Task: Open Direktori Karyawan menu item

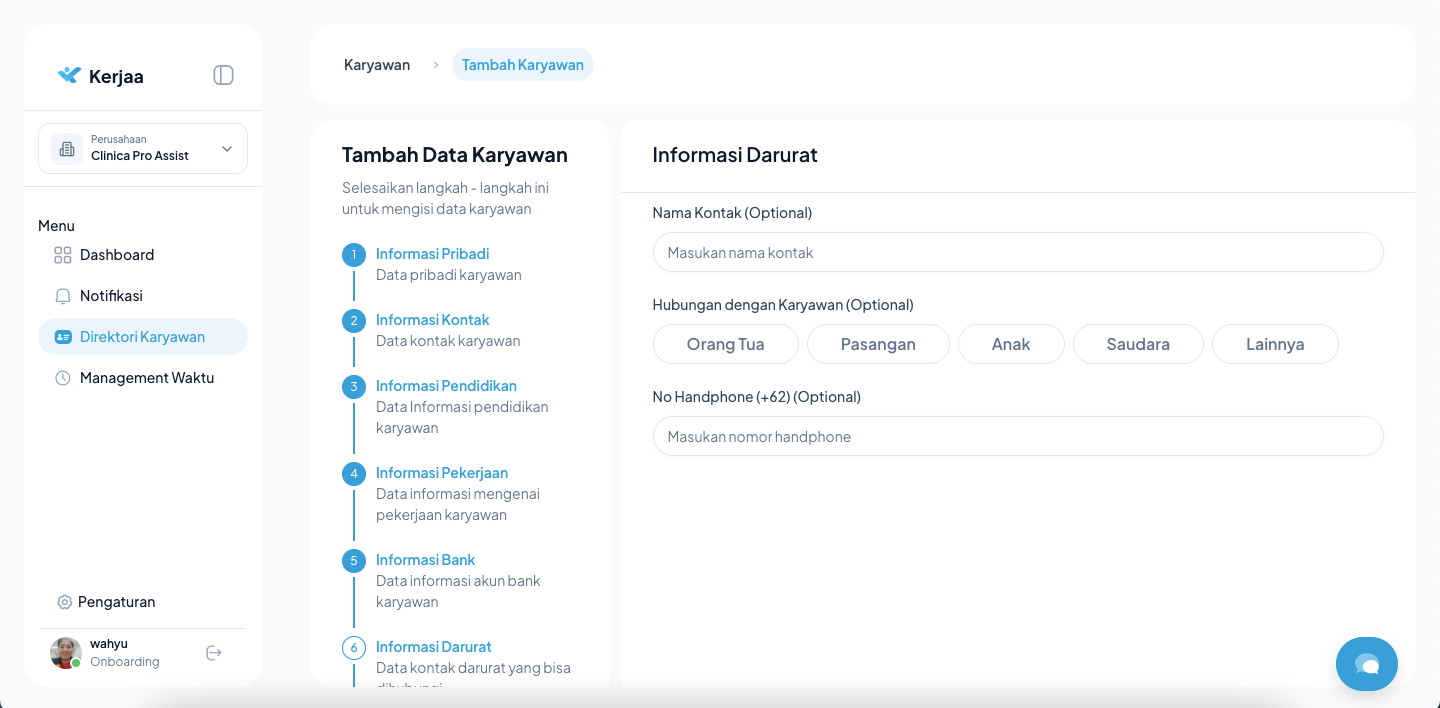Action: click(x=142, y=337)
